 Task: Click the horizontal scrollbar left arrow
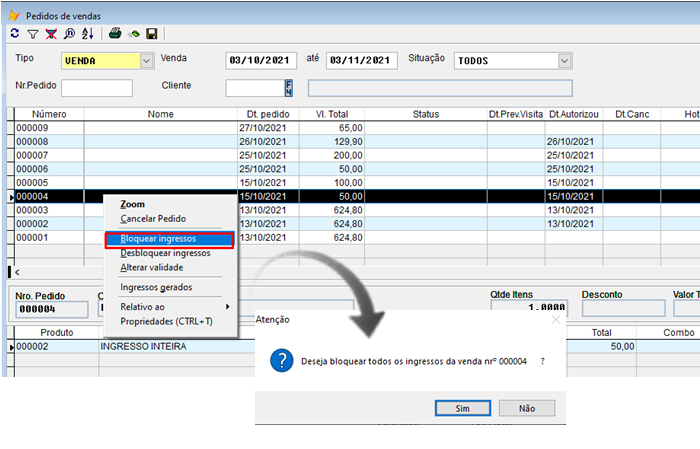point(17,272)
